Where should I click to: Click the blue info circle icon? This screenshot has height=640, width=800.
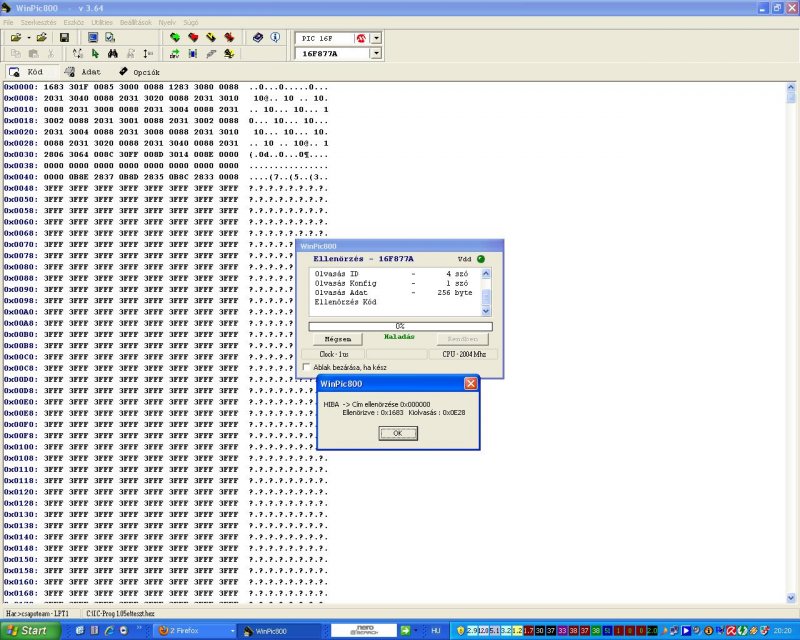[x=275, y=37]
